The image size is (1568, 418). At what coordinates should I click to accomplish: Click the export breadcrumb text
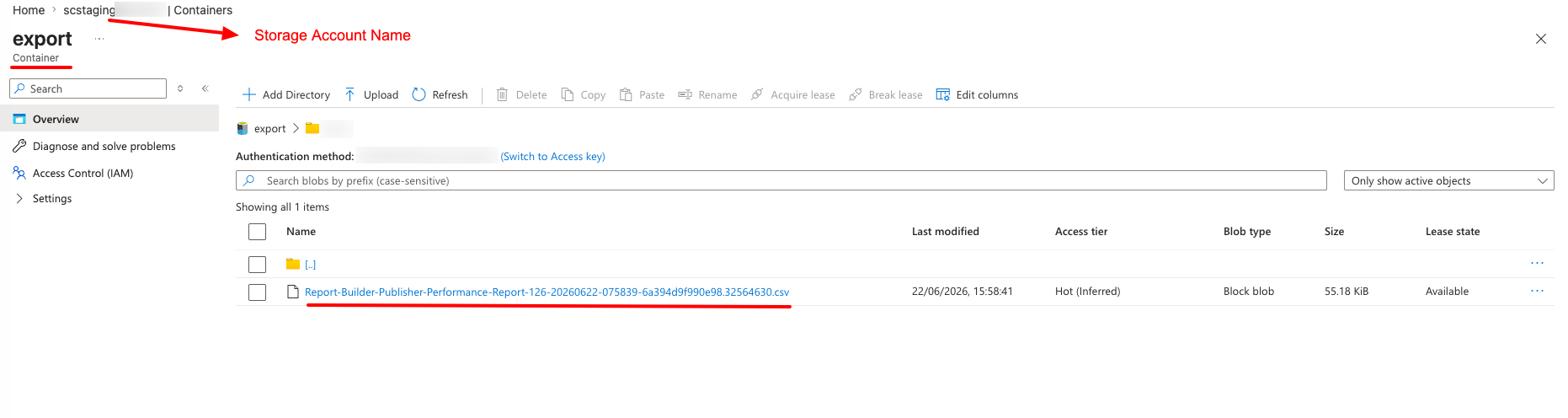(x=269, y=129)
